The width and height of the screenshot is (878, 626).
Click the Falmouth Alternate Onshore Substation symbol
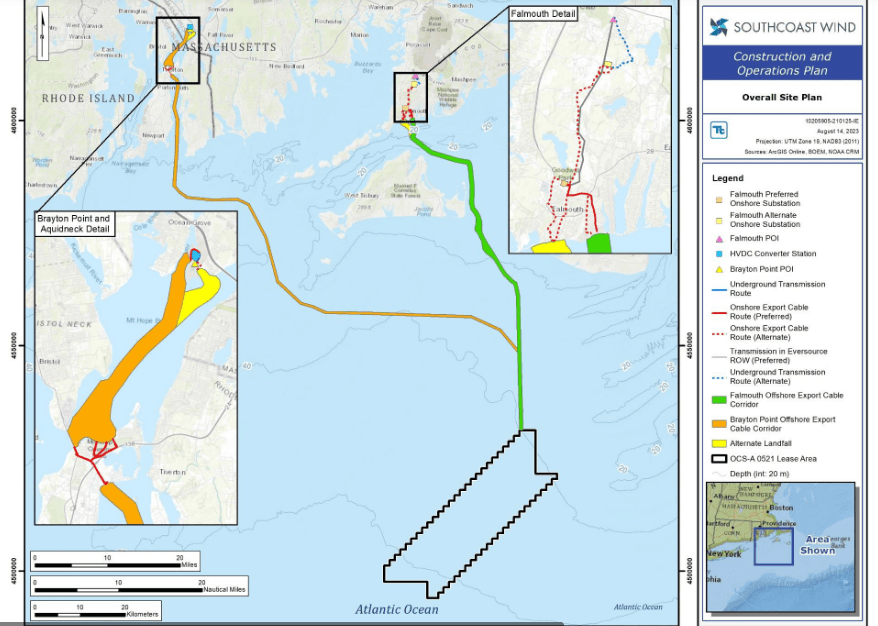pos(718,220)
